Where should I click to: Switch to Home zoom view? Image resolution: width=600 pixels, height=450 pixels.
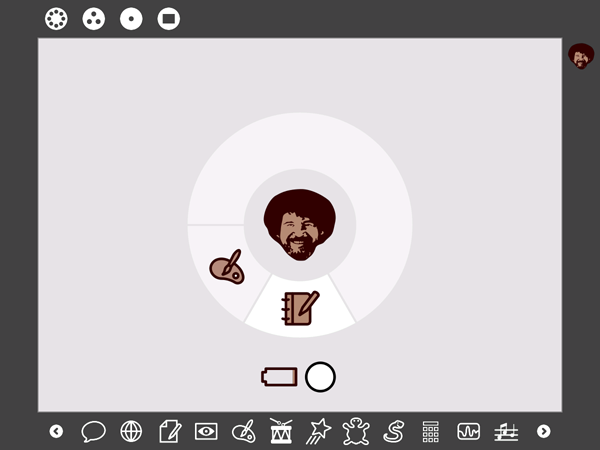coord(131,19)
